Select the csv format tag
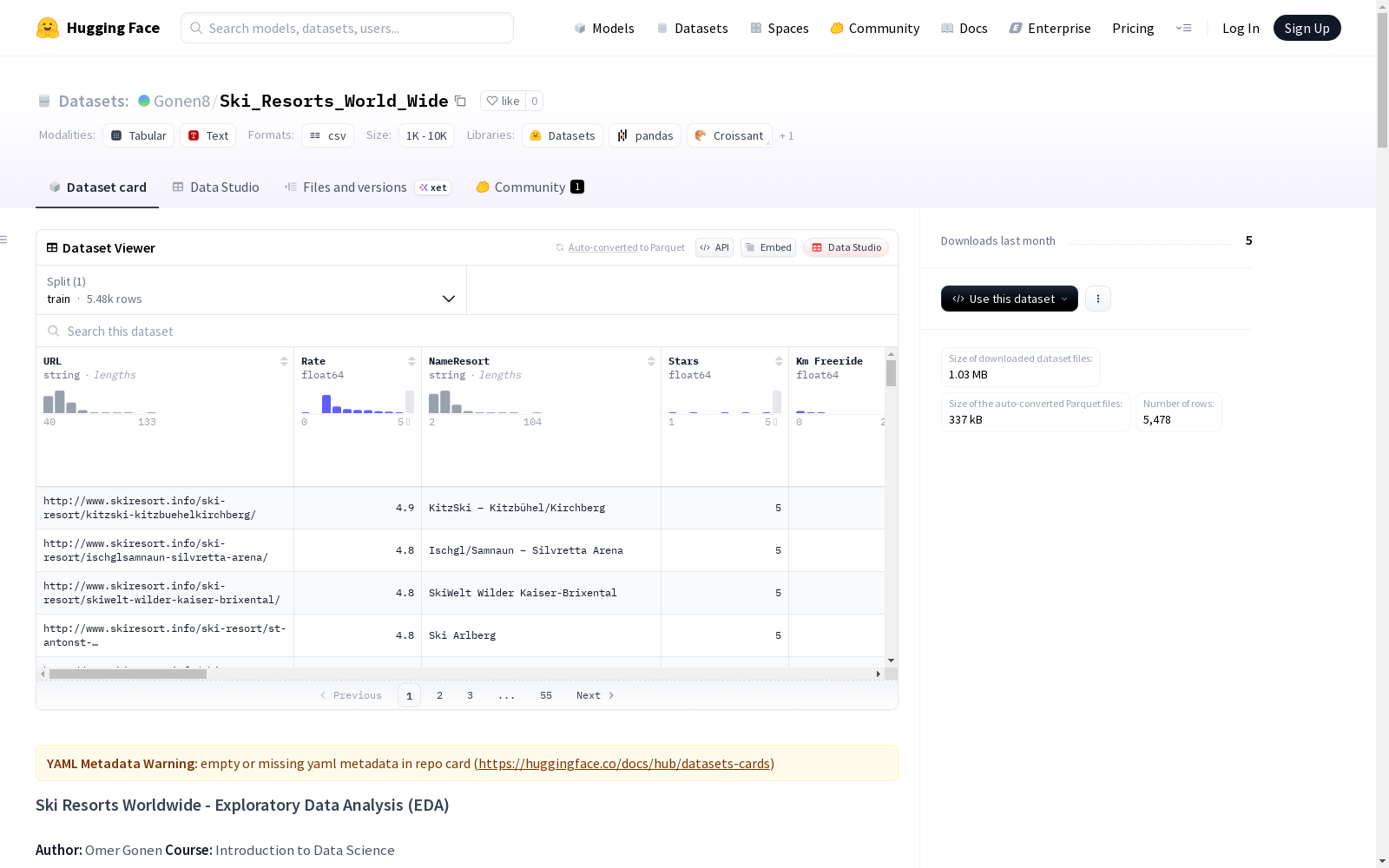Screen dimensions: 1389x868 (328, 135)
